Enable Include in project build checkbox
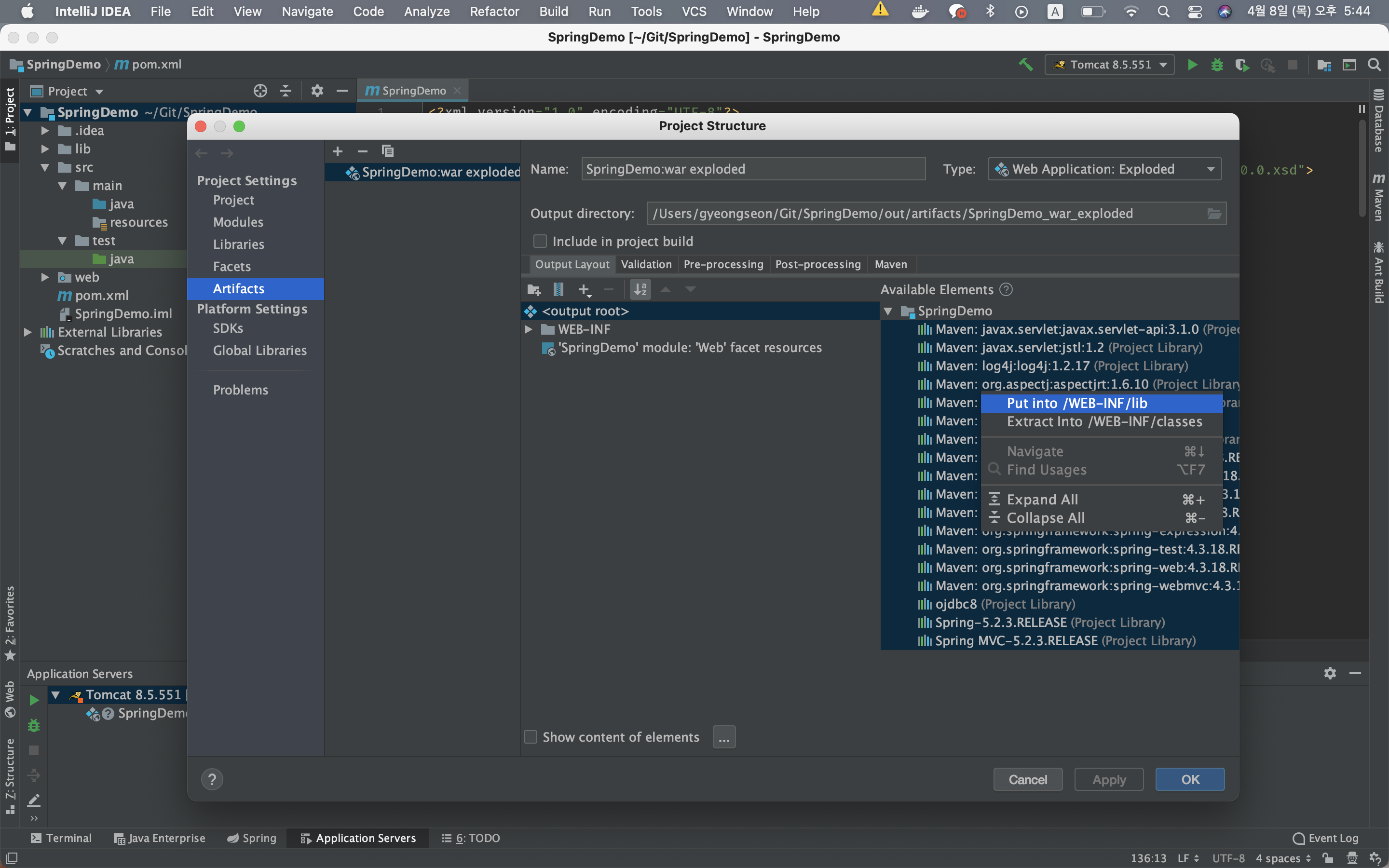The height and width of the screenshot is (868, 1389). 540,241
